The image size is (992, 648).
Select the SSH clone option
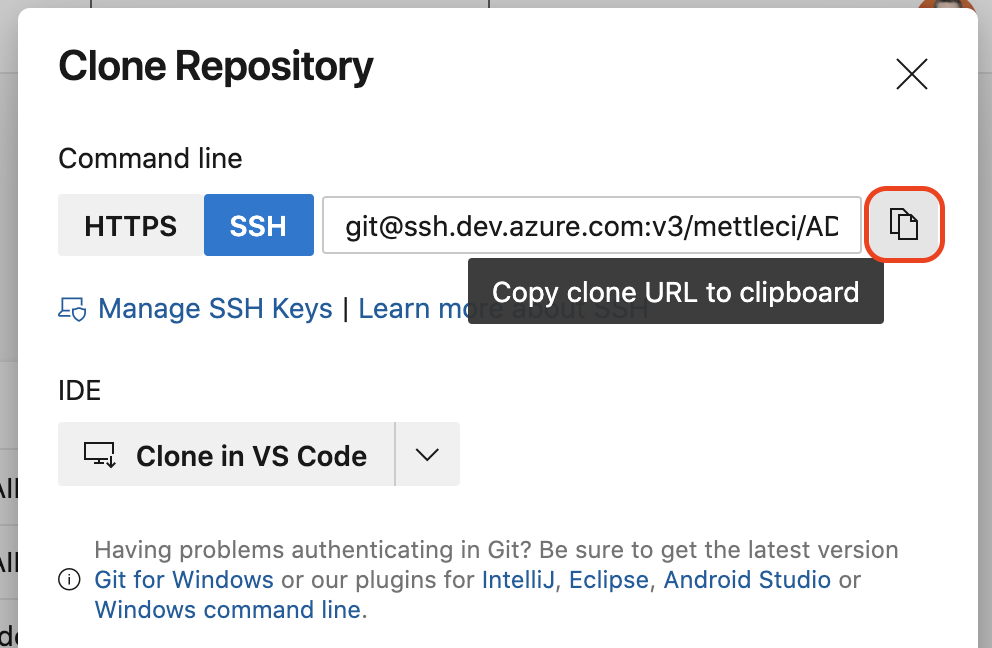coord(259,226)
